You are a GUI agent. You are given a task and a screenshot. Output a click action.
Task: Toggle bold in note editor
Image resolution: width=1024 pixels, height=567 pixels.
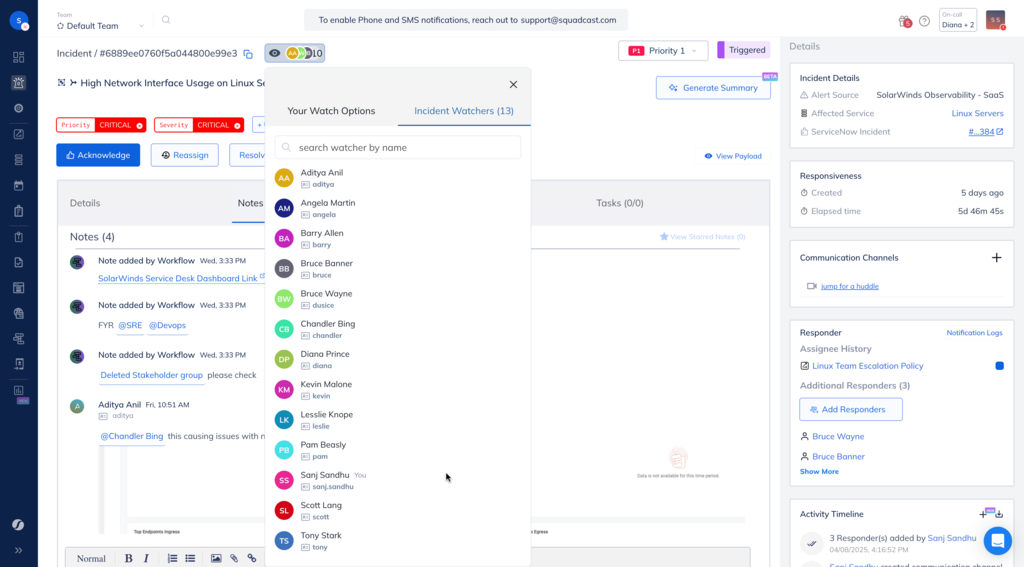pos(128,559)
